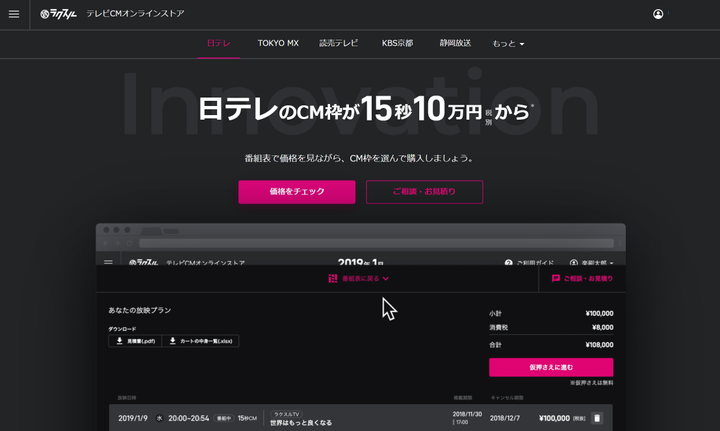
Task: Click the trash icon in the 2019/1/9 row
Action: (x=597, y=418)
